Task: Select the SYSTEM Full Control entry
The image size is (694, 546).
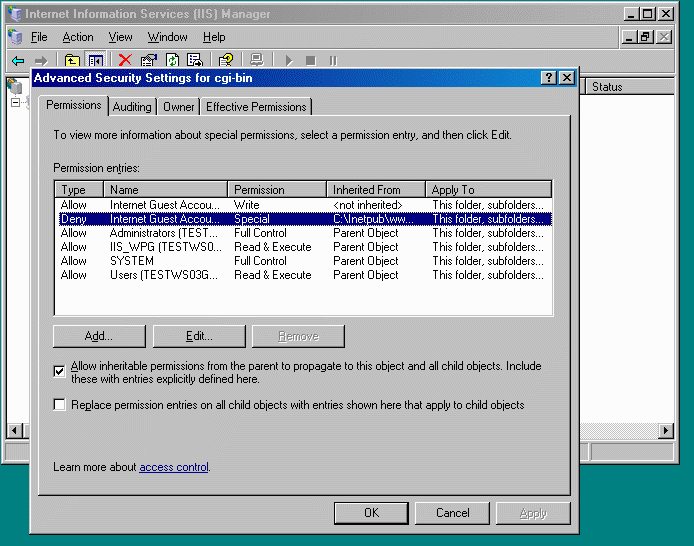Action: click(x=303, y=261)
